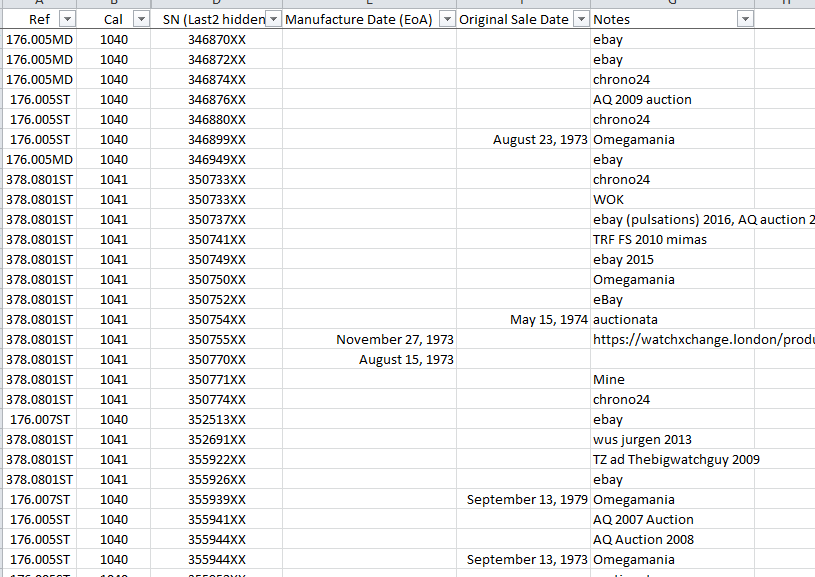
Task: Open the Ref column filter dropdown
Action: coord(67,20)
